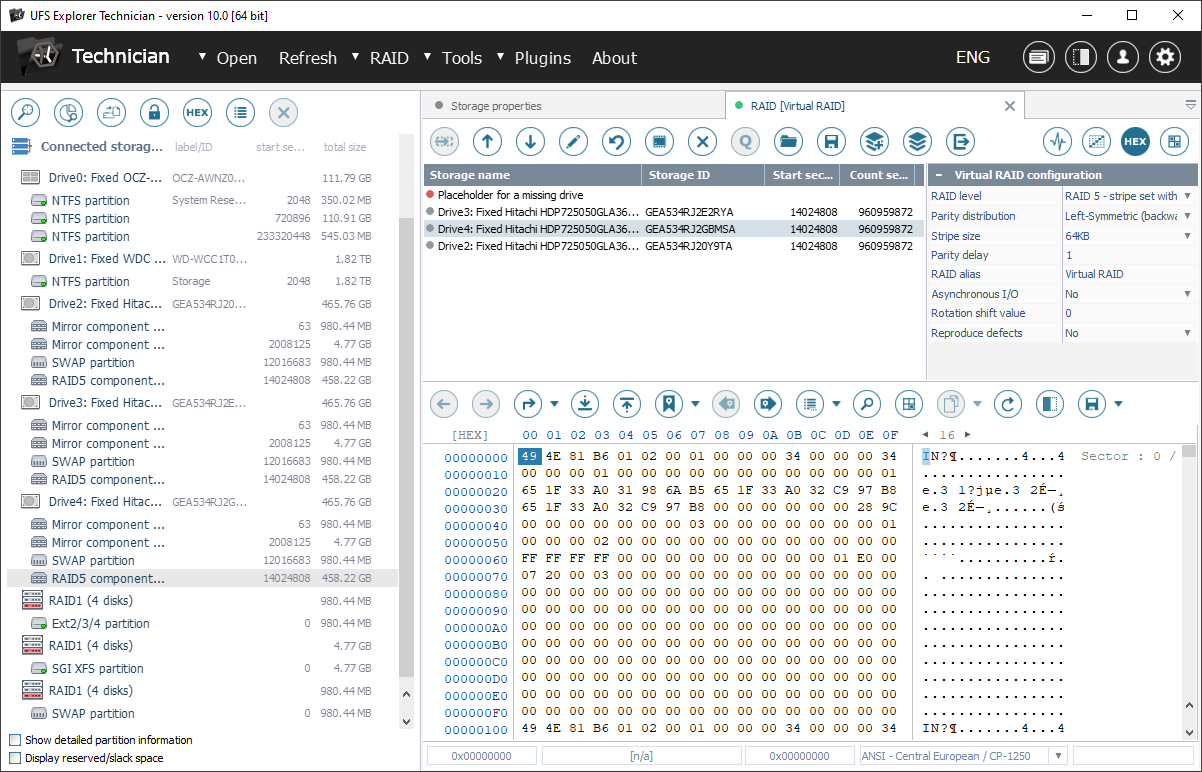Screen dimensions: 1202x772
Task: Close the RAID [Virtual RAID] tab
Action: coord(1010,106)
